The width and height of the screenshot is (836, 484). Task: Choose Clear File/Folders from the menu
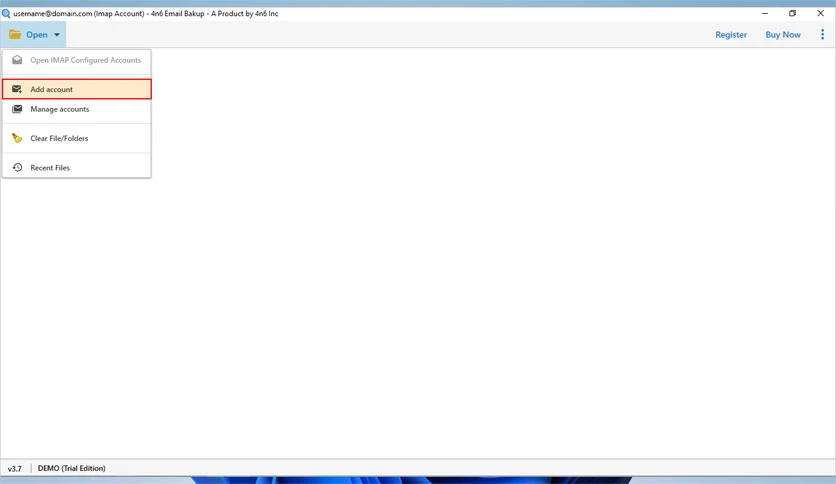click(77, 138)
